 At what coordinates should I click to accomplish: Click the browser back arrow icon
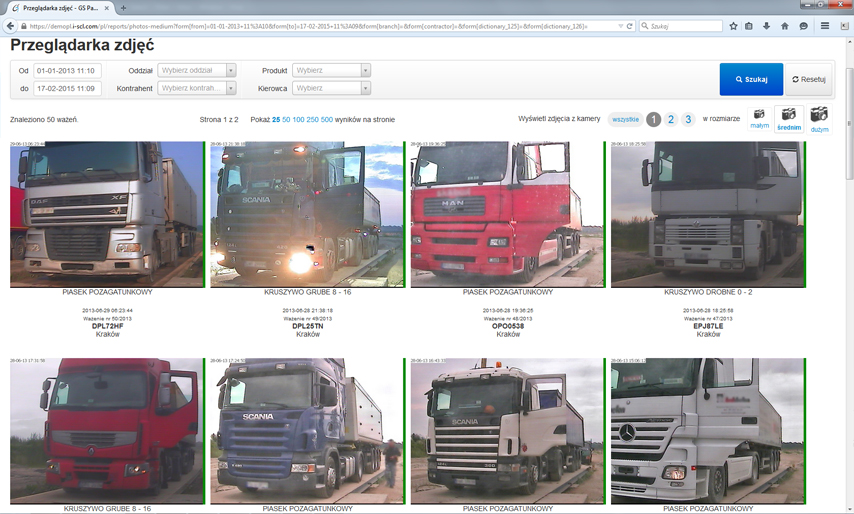tap(11, 26)
